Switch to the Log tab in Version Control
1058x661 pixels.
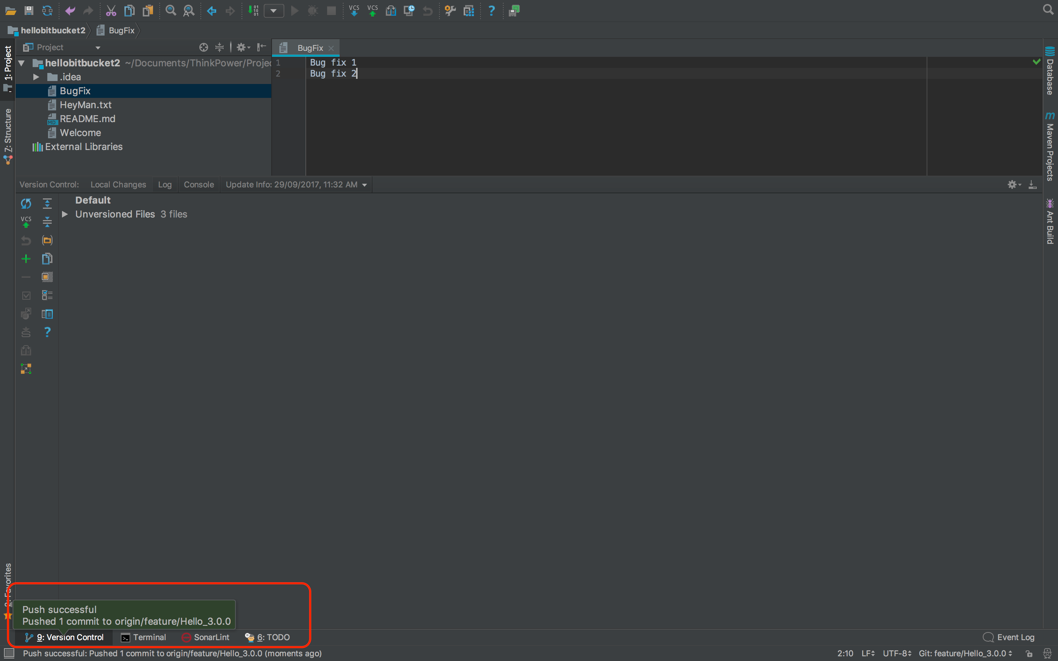pyautogui.click(x=165, y=185)
